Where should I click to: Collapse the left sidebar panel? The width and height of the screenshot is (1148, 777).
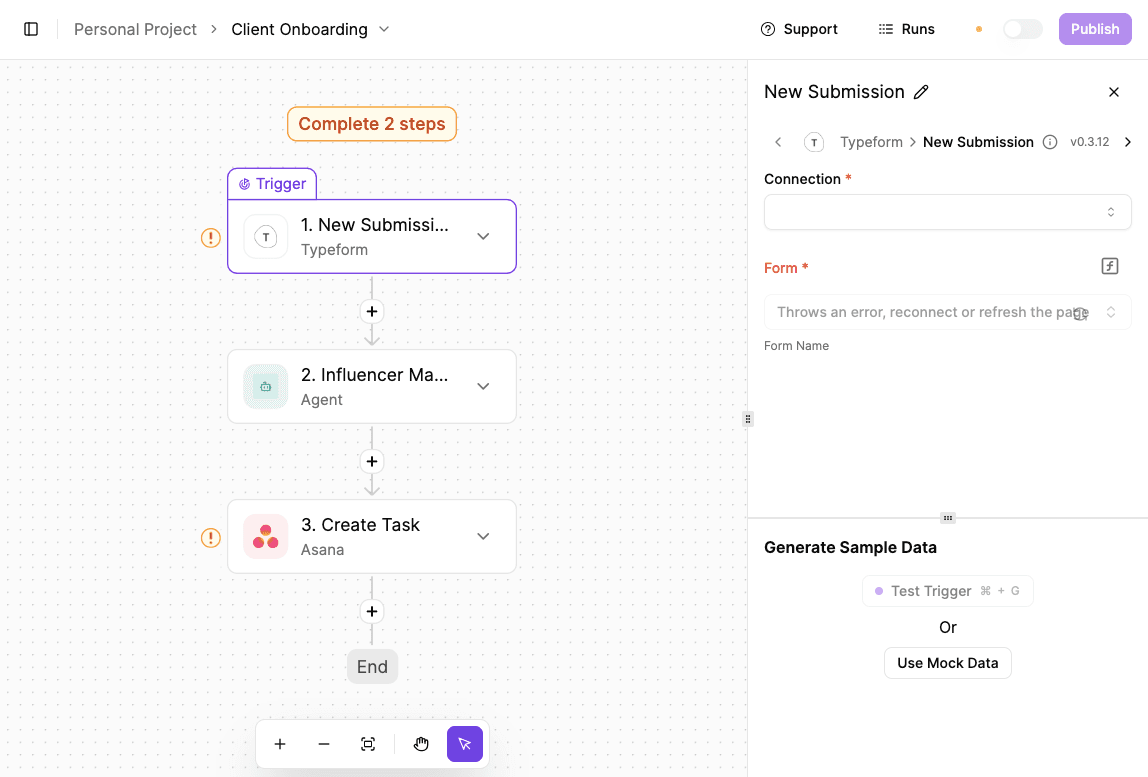point(31,29)
